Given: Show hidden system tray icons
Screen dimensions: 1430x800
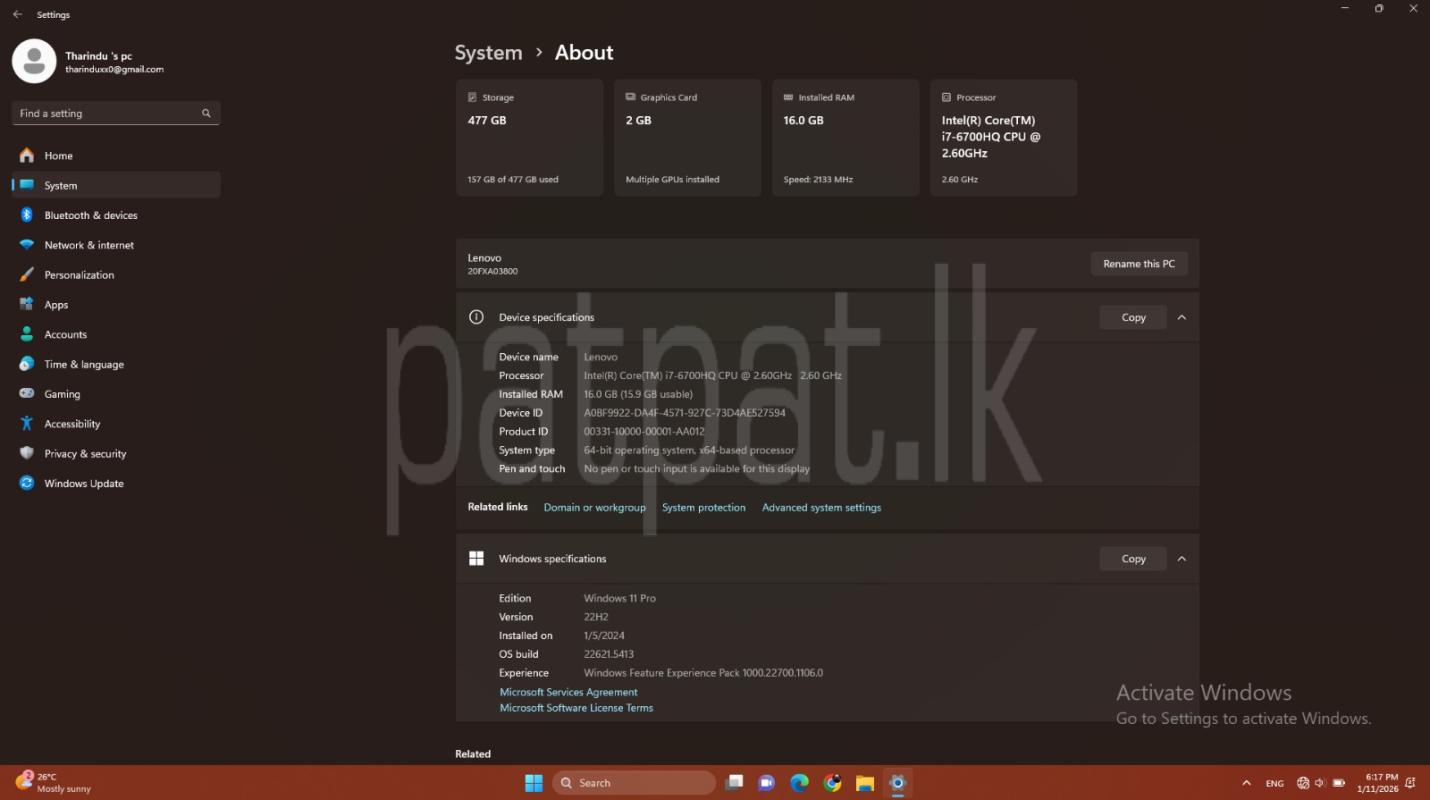Looking at the screenshot, I should (1246, 783).
